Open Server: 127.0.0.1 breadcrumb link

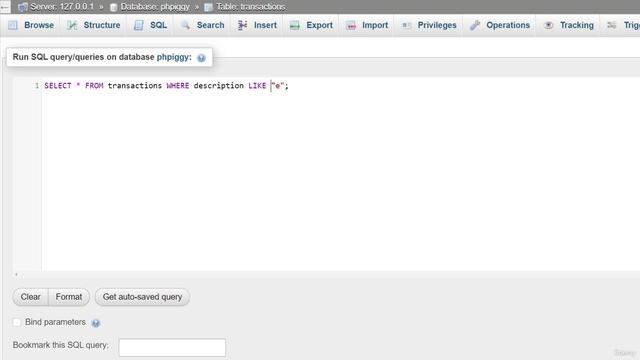pyautogui.click(x=62, y=7)
